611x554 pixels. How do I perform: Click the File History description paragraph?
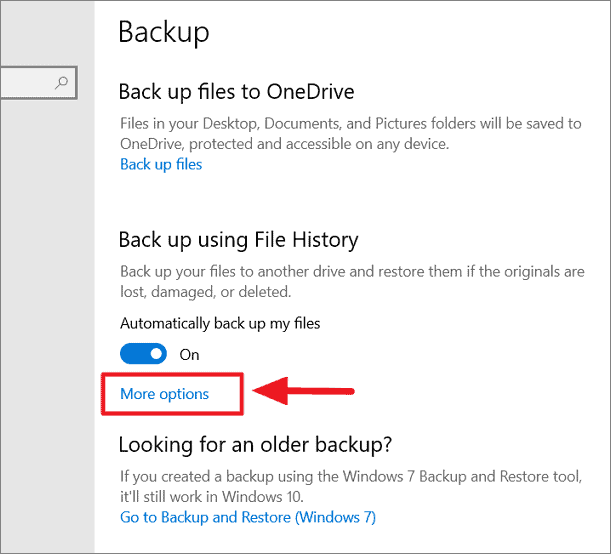click(352, 281)
